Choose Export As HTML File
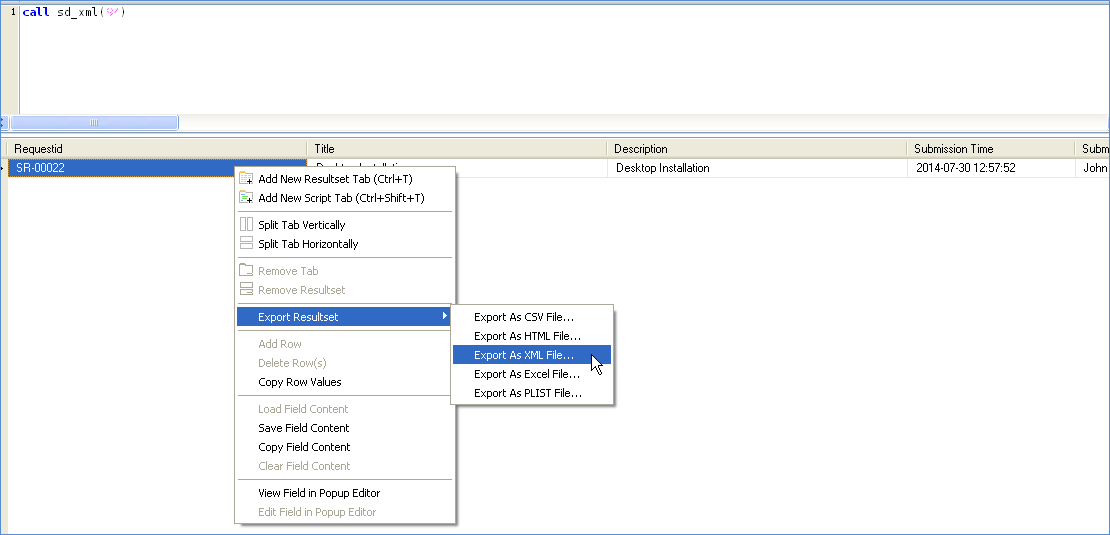 pyautogui.click(x=527, y=336)
